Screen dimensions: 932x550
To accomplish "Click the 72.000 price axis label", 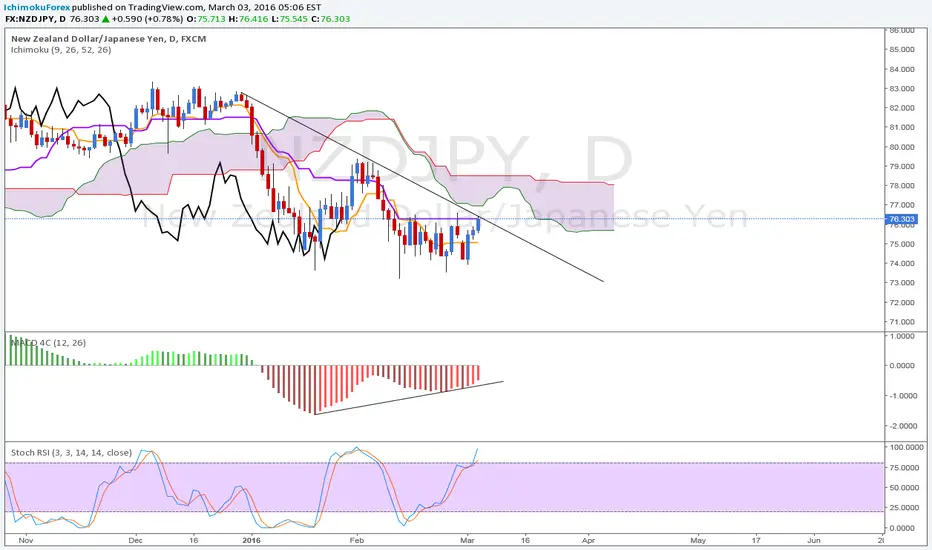I will click(902, 302).
